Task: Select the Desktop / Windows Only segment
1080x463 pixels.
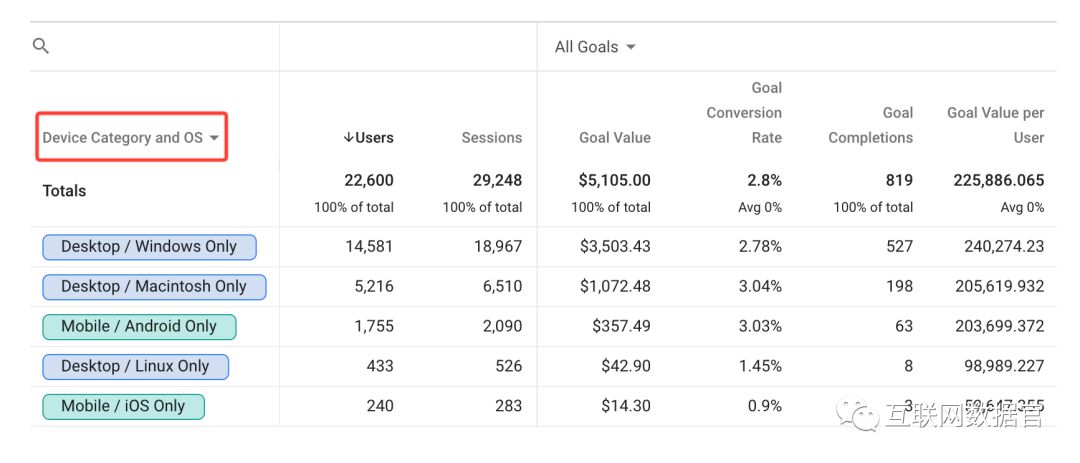Action: (149, 247)
